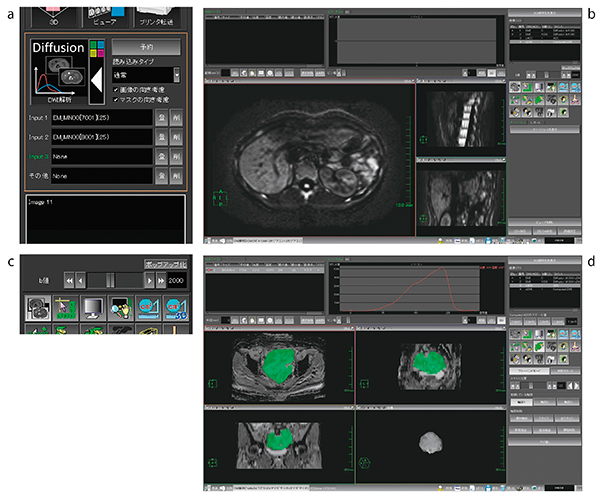
Task: Click the white left-arrow expander next to Diffusion
Action: 98,81
